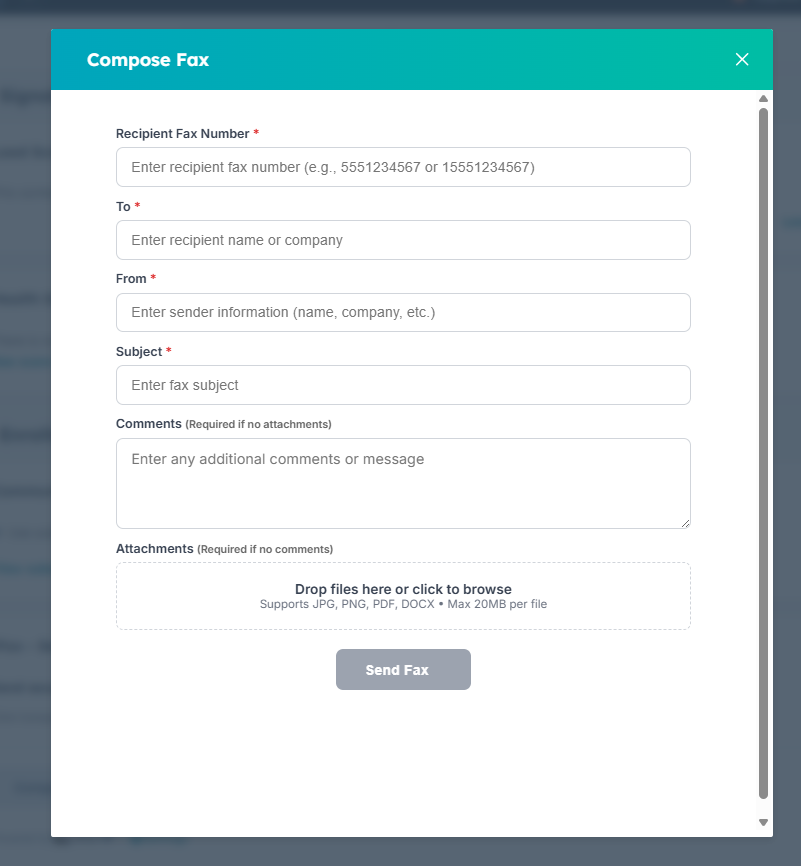Focus the Comments text area
The width and height of the screenshot is (801, 866).
[403, 483]
